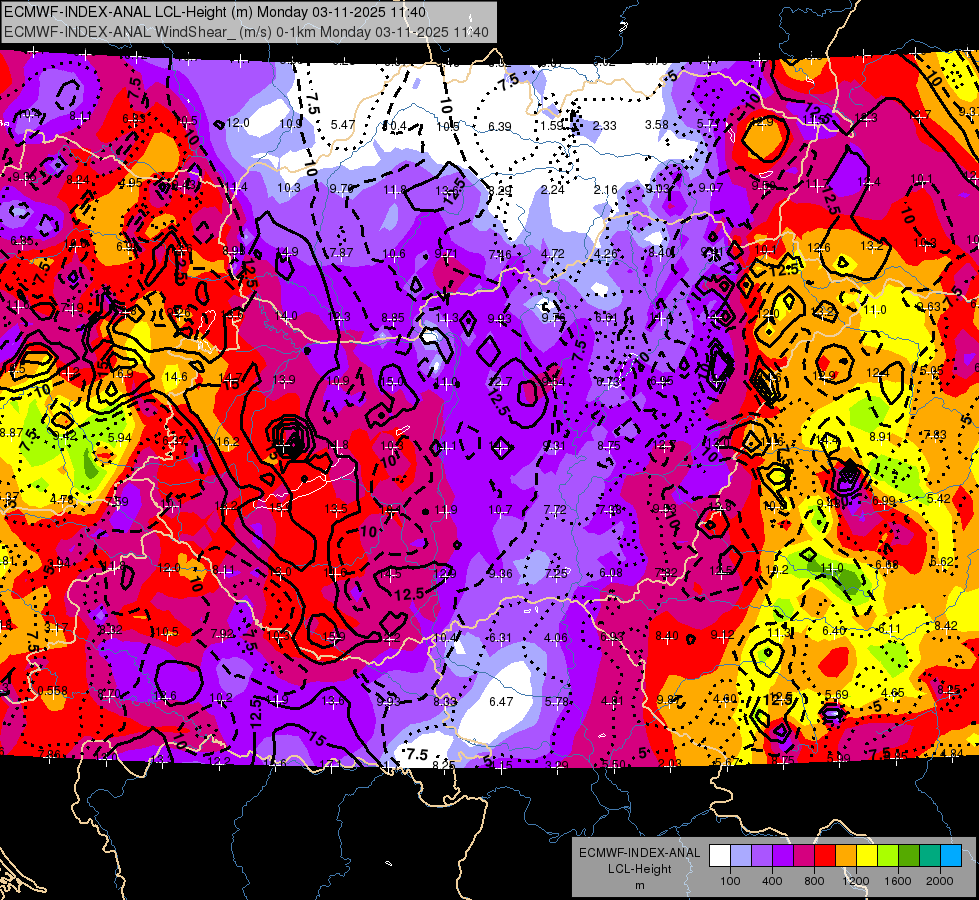Click the map value '14.9'
The width and height of the screenshot is (979, 900).
(287, 252)
